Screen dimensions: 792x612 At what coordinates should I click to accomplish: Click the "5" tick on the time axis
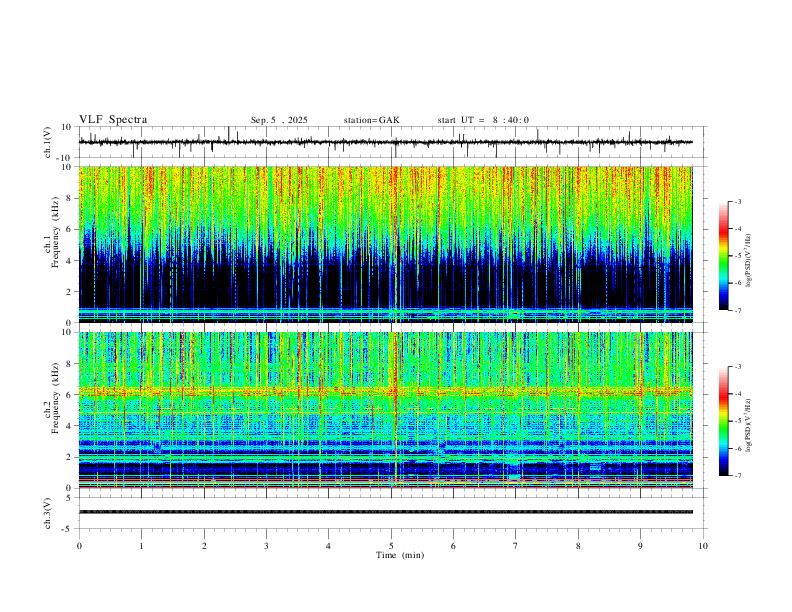click(x=391, y=546)
